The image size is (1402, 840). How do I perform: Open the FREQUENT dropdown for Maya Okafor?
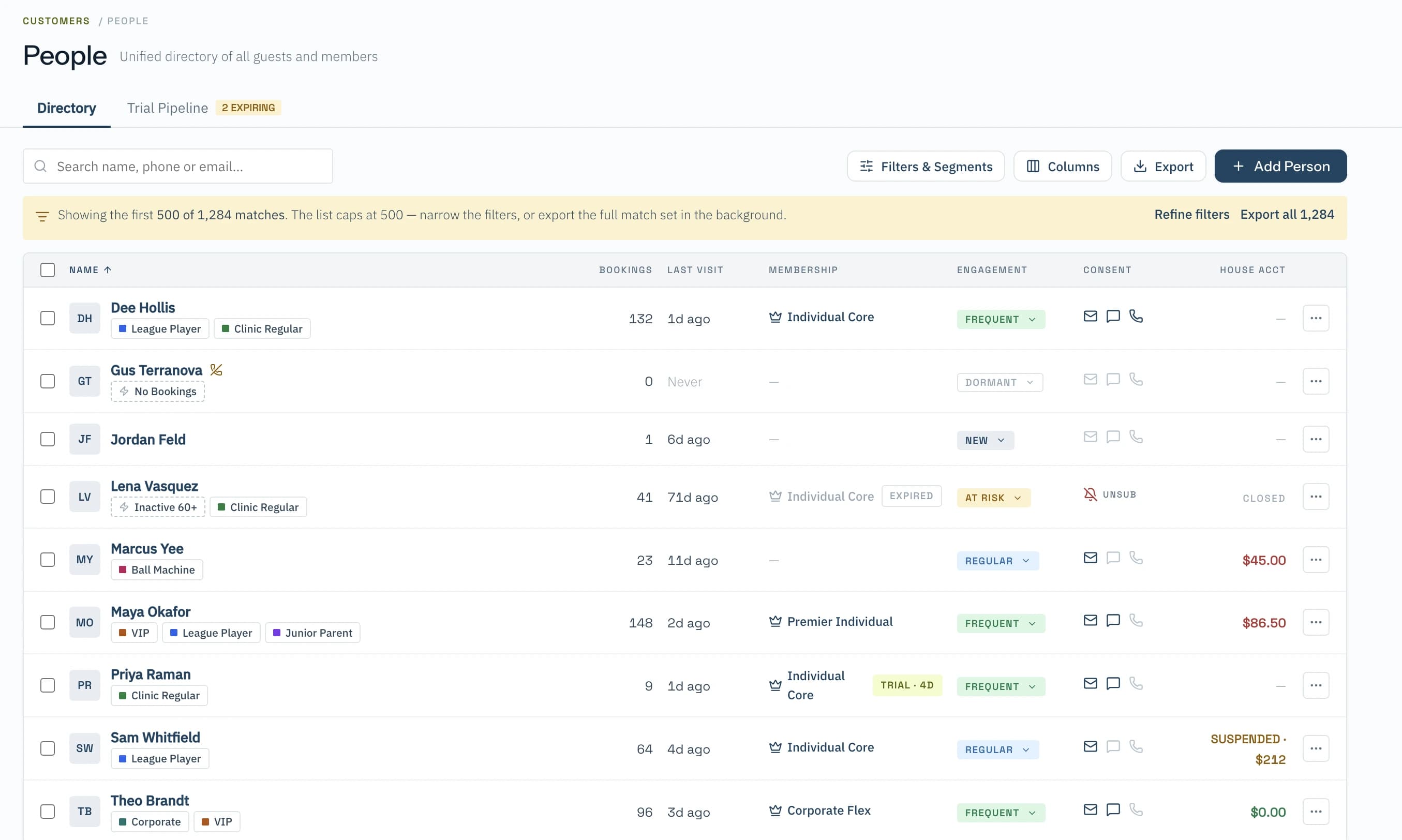[1001, 623]
